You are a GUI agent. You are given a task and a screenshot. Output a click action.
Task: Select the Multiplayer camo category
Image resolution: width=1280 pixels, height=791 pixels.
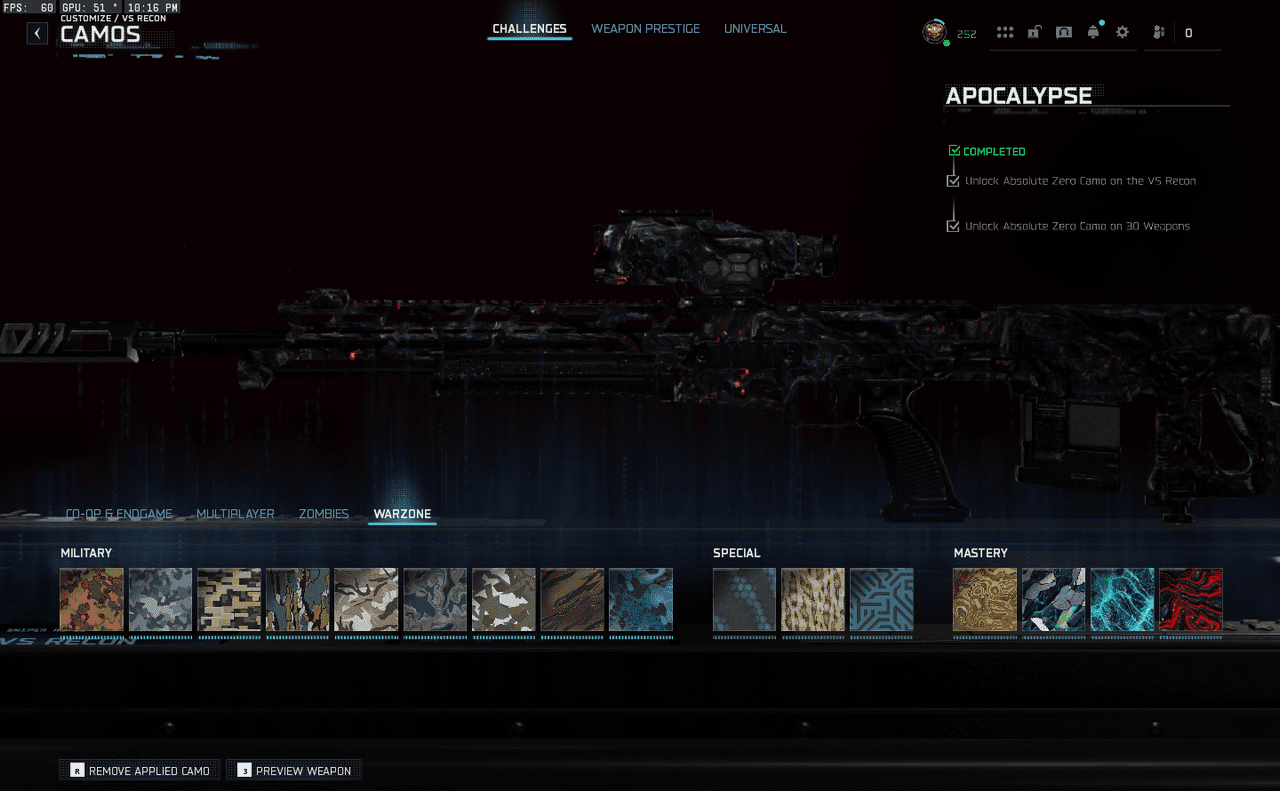(x=235, y=514)
